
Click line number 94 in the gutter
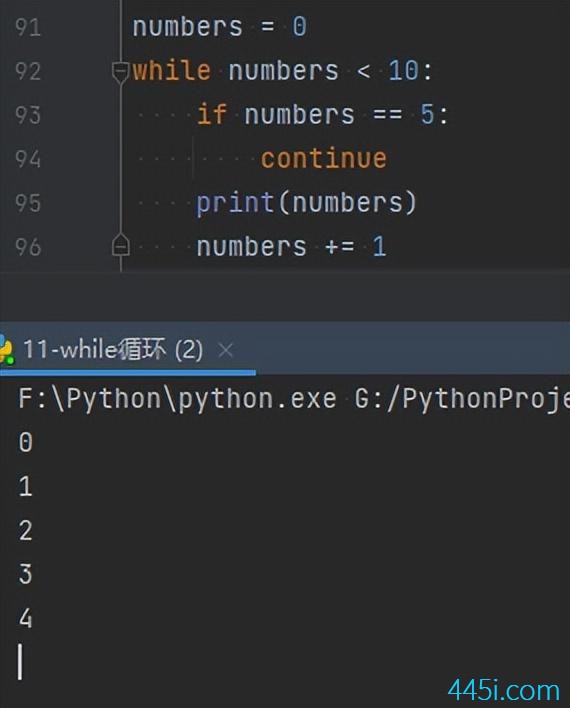click(x=28, y=159)
